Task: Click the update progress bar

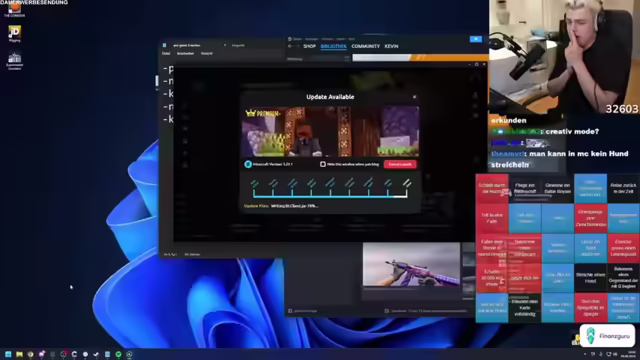Action: pos(330,196)
